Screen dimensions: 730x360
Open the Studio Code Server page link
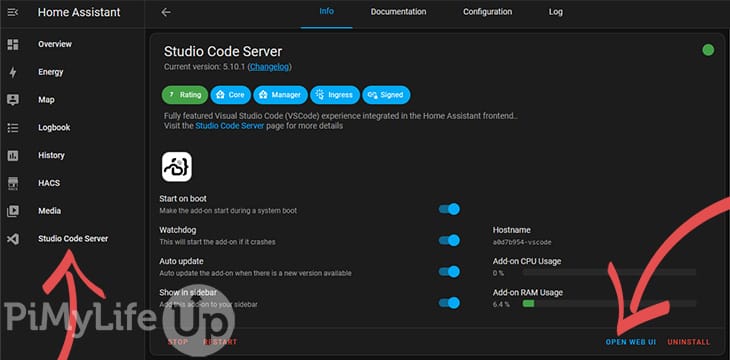pos(230,126)
